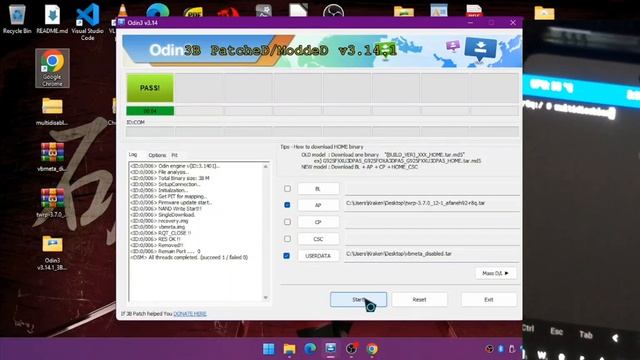Image resolution: width=640 pixels, height=360 pixels.
Task: Switch to the Log tab
Action: tap(133, 155)
